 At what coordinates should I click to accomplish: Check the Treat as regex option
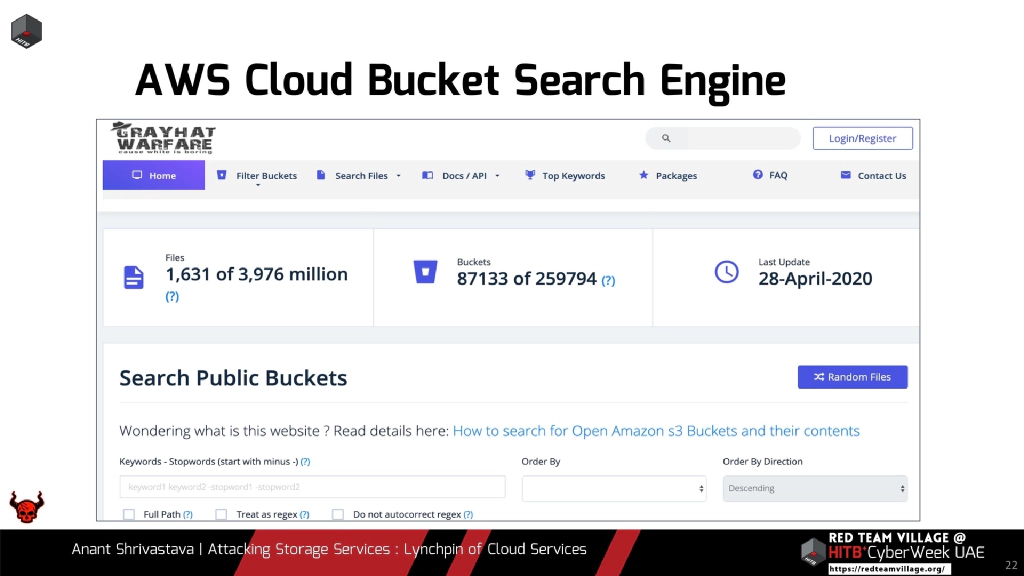pos(222,514)
